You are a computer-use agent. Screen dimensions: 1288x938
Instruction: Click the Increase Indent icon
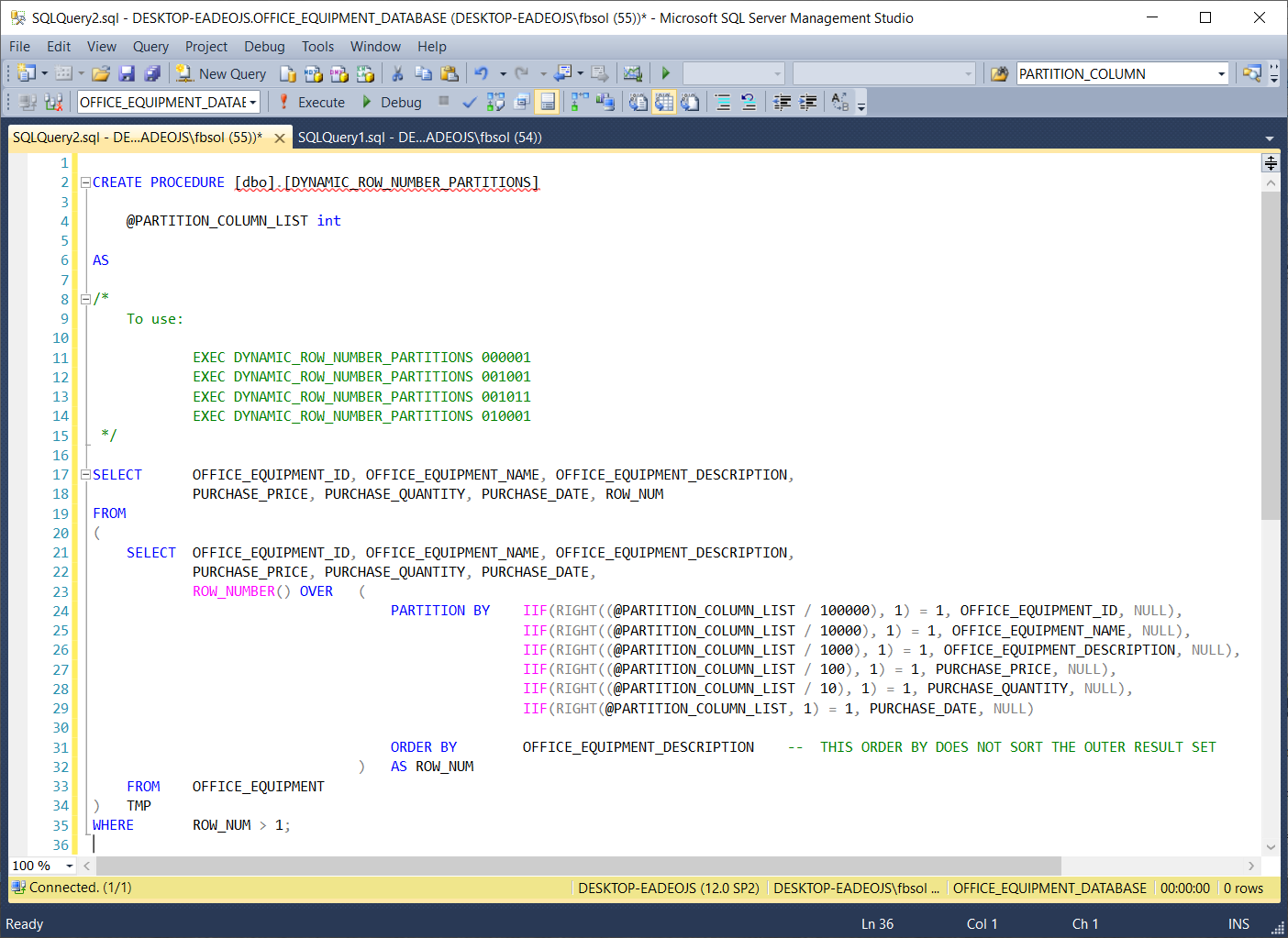coord(808,103)
